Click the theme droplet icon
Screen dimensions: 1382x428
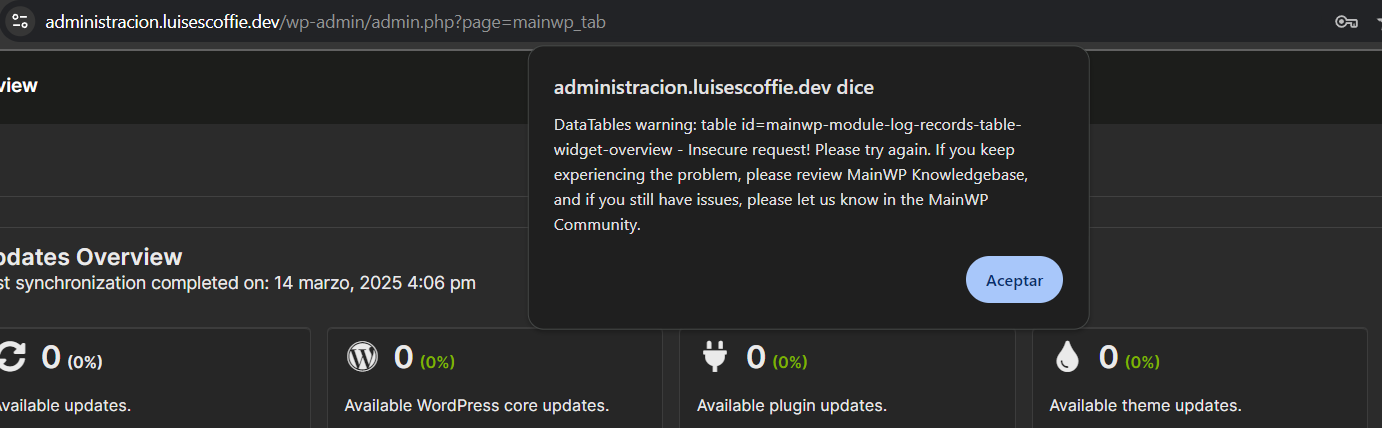(x=1067, y=357)
